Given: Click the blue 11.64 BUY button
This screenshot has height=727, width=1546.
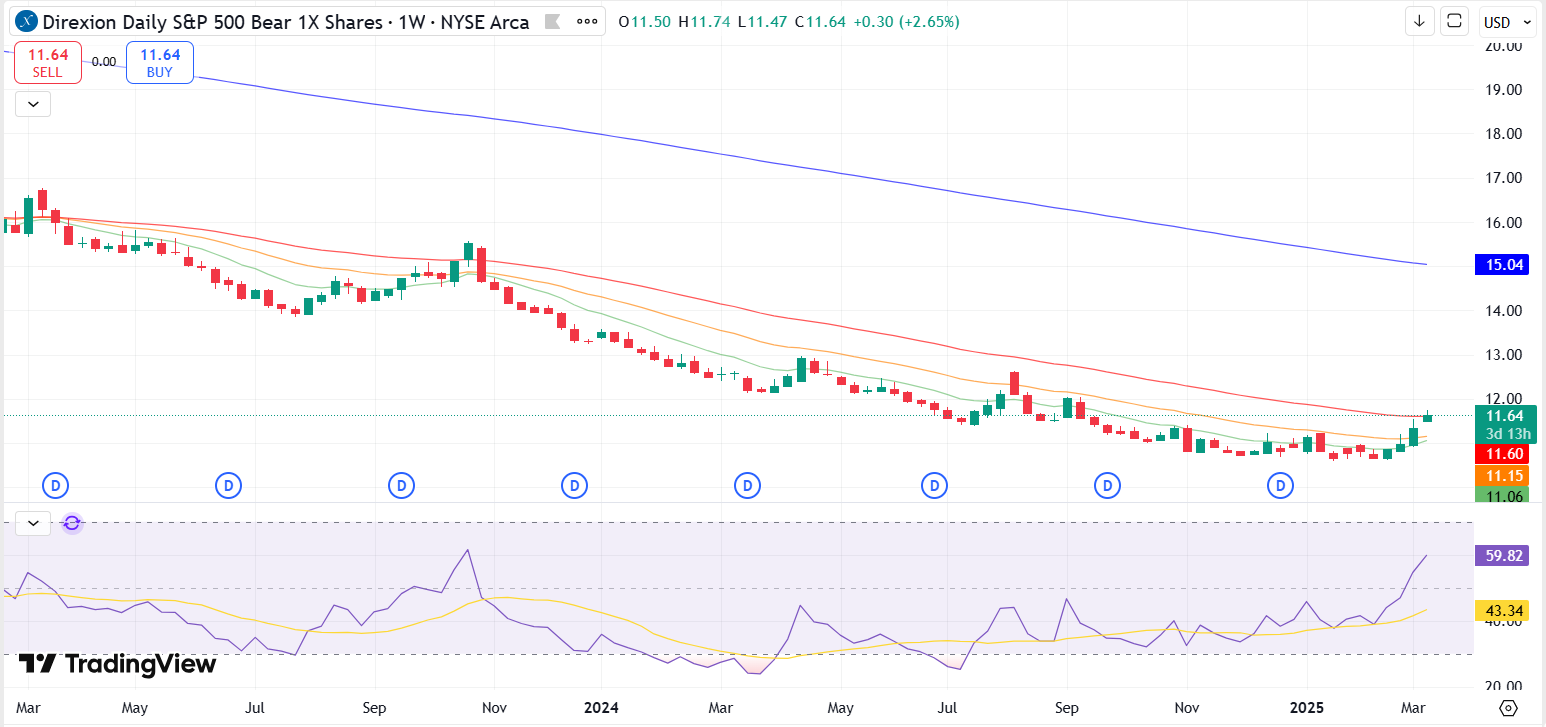Looking at the screenshot, I should point(160,63).
